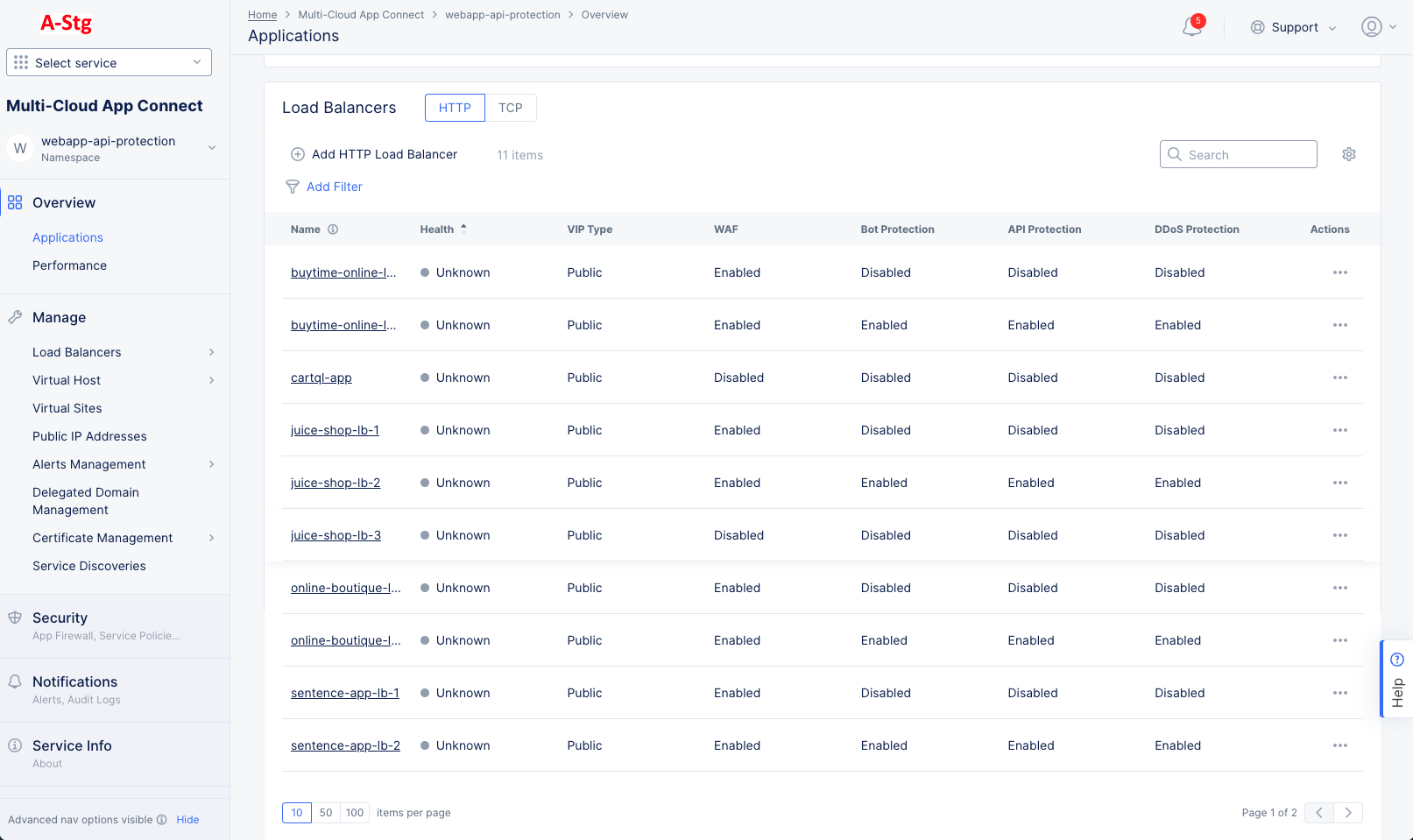Screen dimensions: 1413x840
Task: Open the Service Info About section
Action: pyautogui.click(x=14, y=745)
